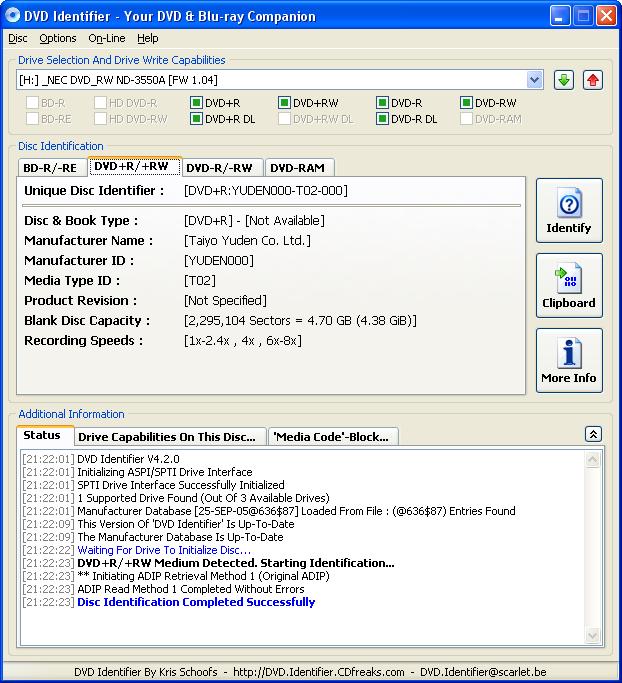This screenshot has height=683, width=622.
Task: Click the Product Revision Not Specified value
Action: point(225,301)
